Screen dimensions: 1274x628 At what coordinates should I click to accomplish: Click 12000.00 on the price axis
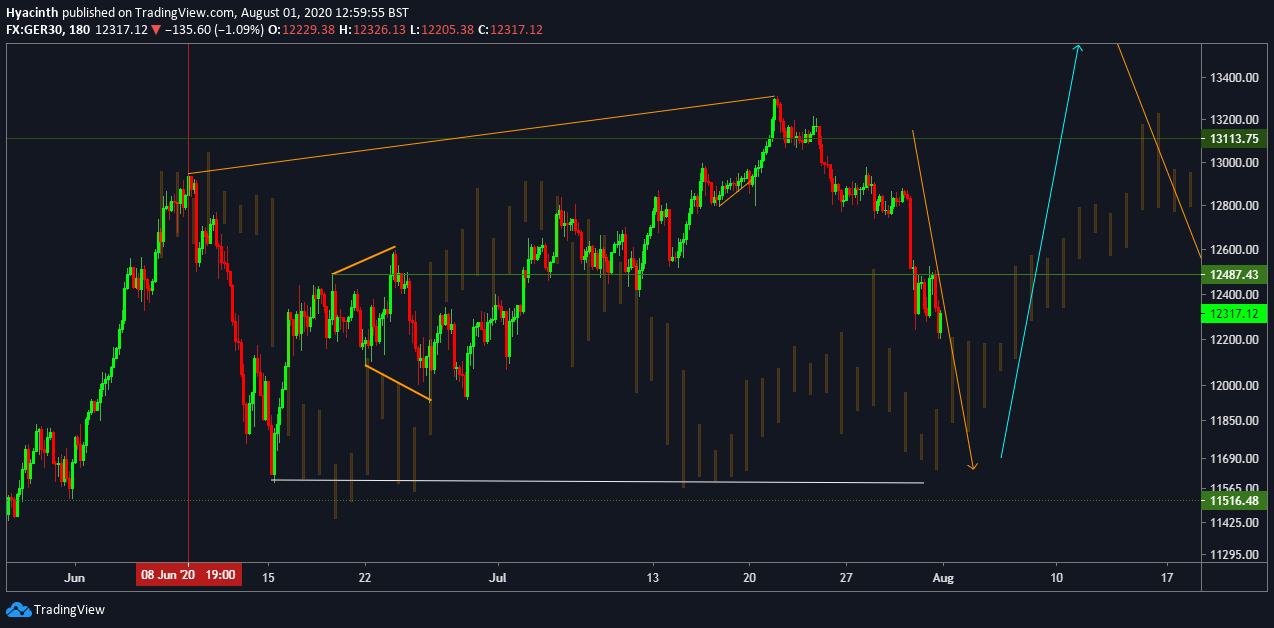point(1233,386)
